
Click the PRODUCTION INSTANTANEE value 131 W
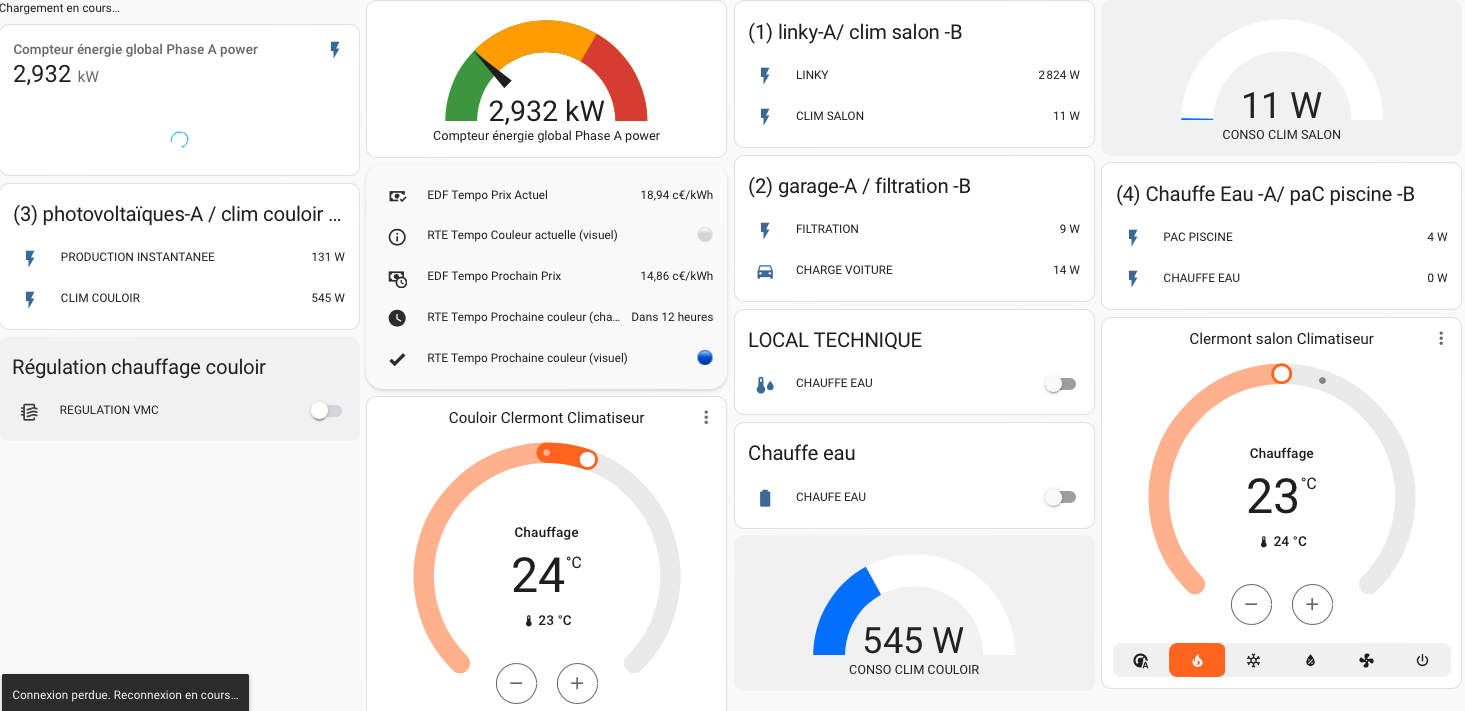(328, 257)
